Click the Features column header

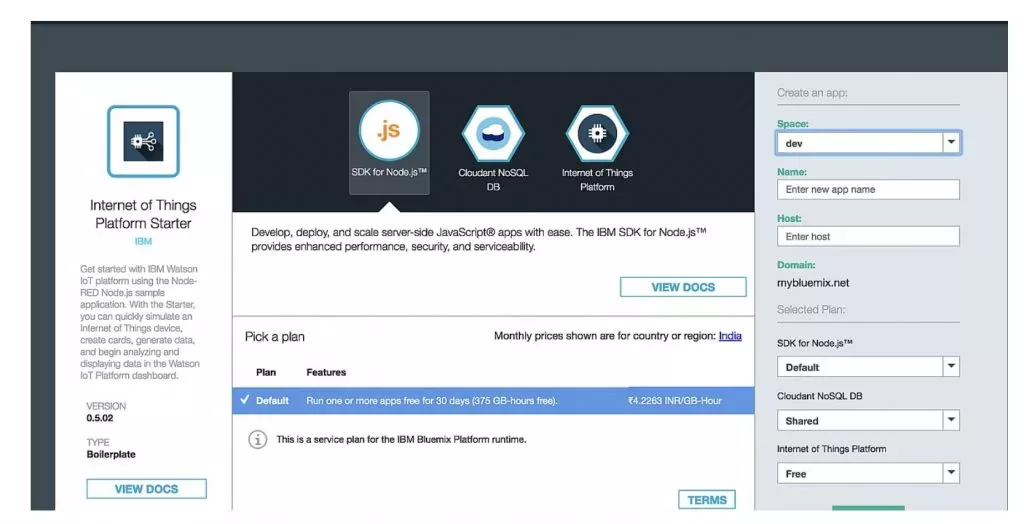point(326,372)
